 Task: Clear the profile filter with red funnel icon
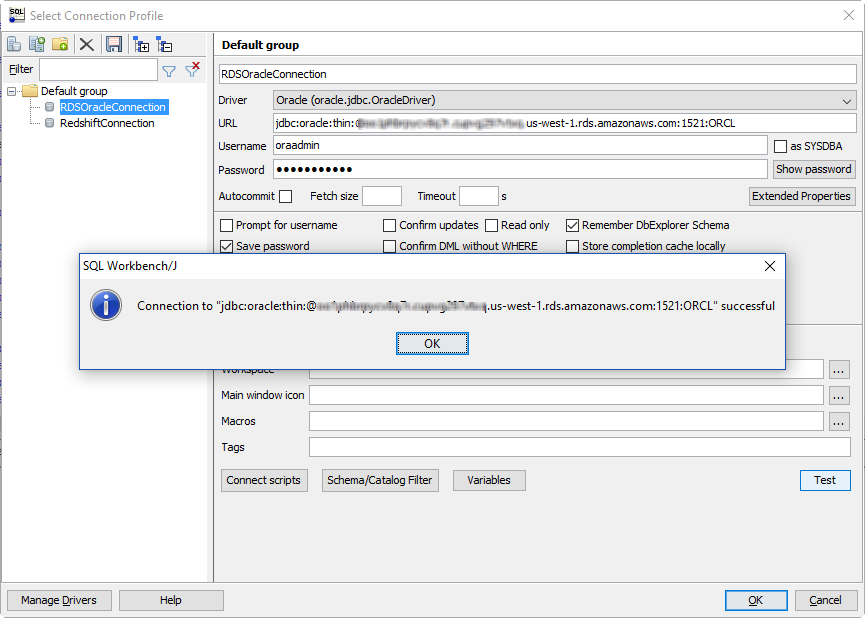190,69
